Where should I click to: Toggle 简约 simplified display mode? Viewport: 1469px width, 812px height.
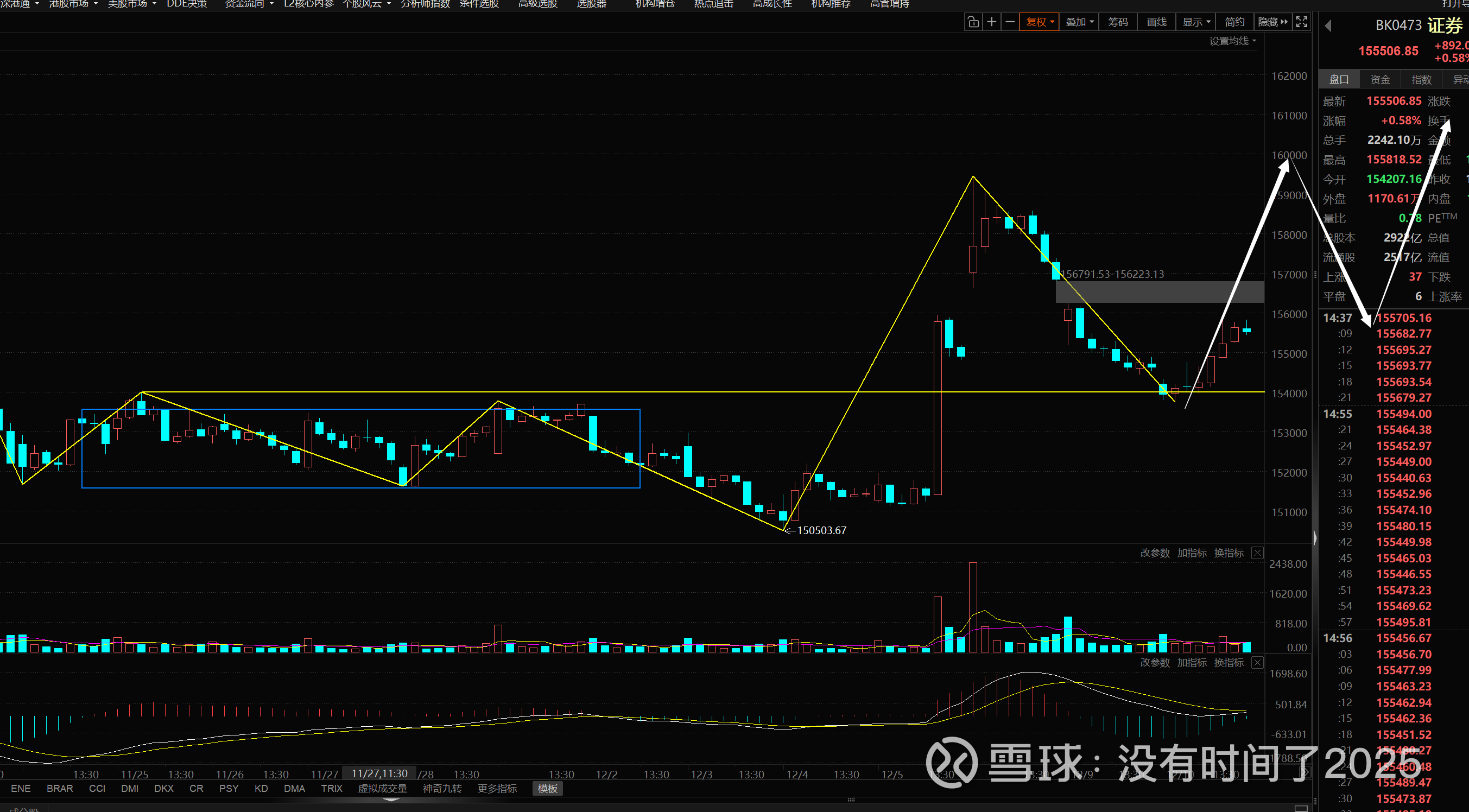click(x=1234, y=22)
